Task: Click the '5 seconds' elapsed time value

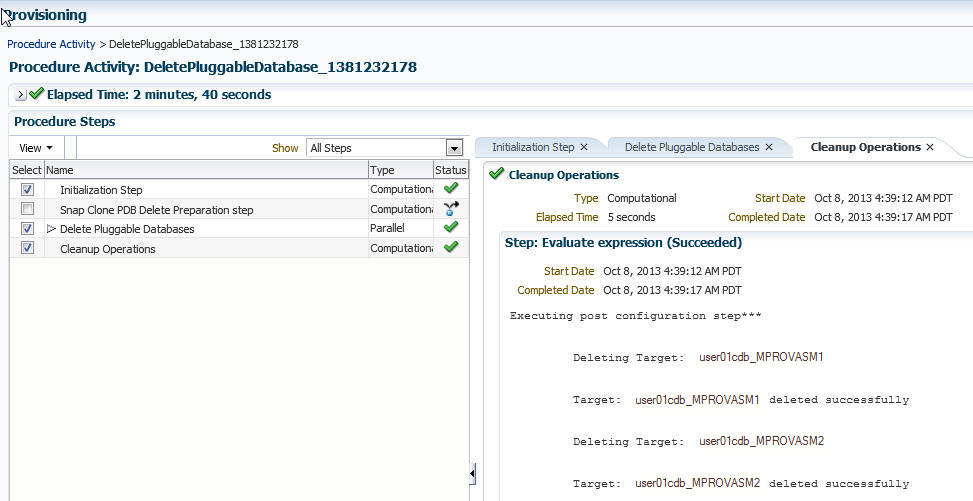Action: point(631,217)
